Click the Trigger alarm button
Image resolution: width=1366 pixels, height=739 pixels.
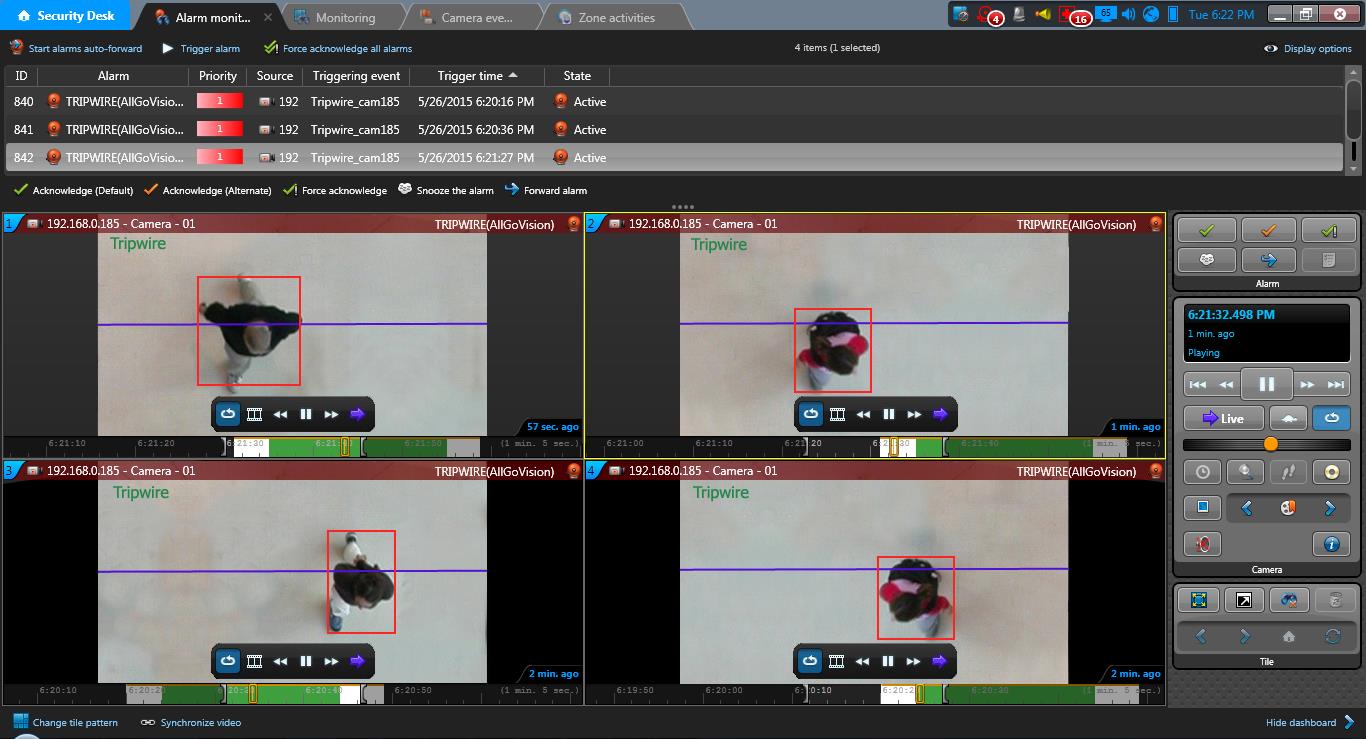point(201,48)
